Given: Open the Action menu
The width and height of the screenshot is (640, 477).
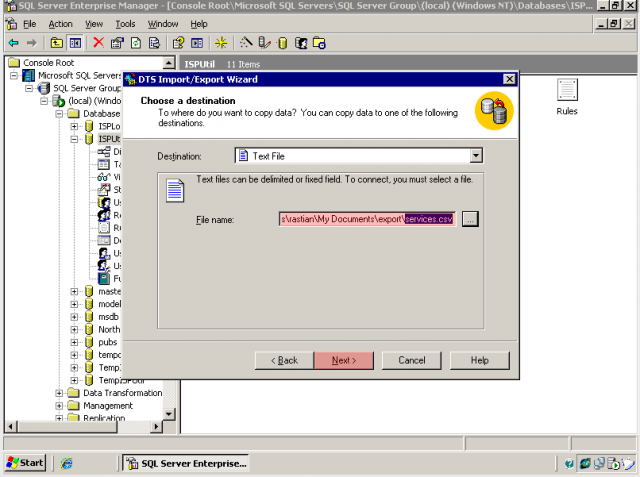Looking at the screenshot, I should tap(60, 23).
